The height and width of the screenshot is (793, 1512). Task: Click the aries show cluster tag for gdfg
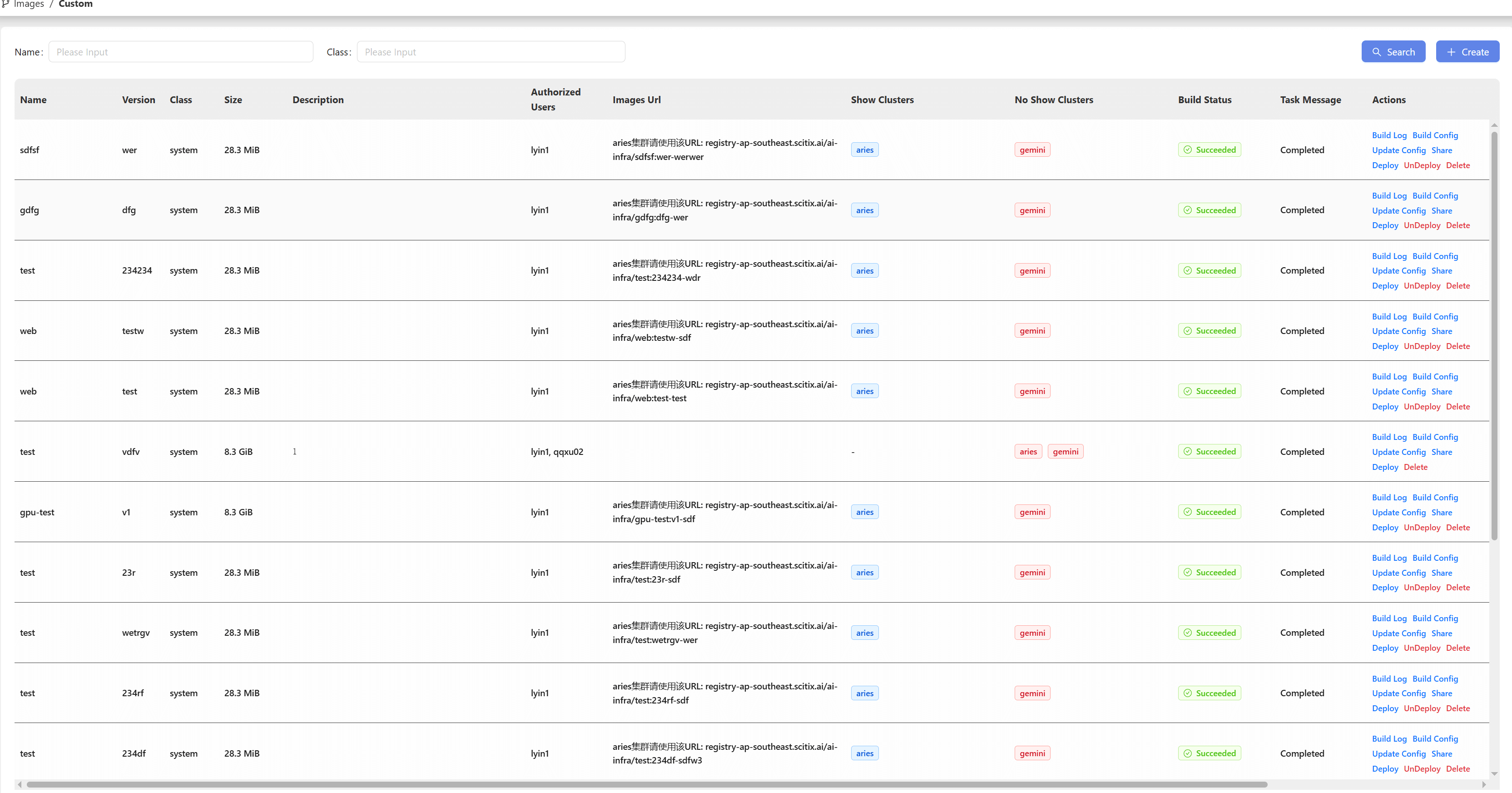coord(865,210)
